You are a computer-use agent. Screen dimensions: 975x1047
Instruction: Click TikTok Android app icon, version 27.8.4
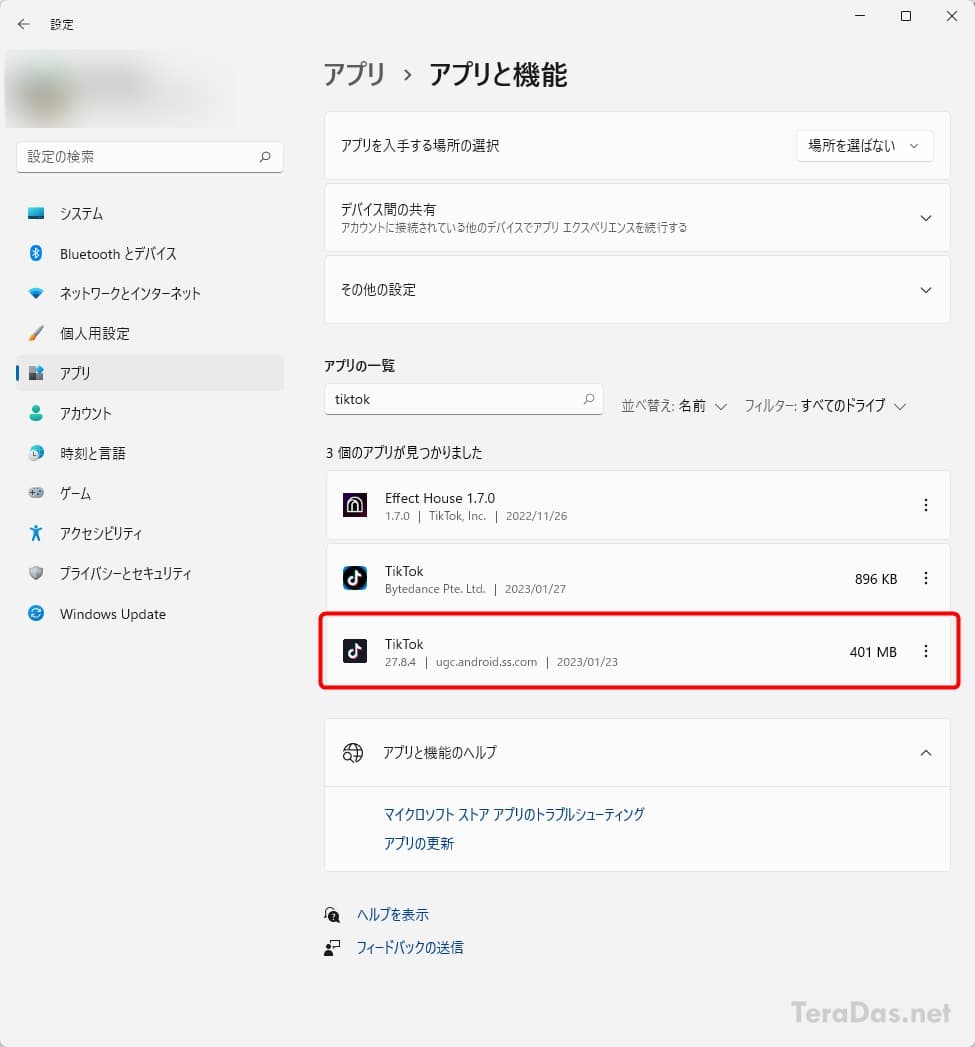[x=355, y=651]
